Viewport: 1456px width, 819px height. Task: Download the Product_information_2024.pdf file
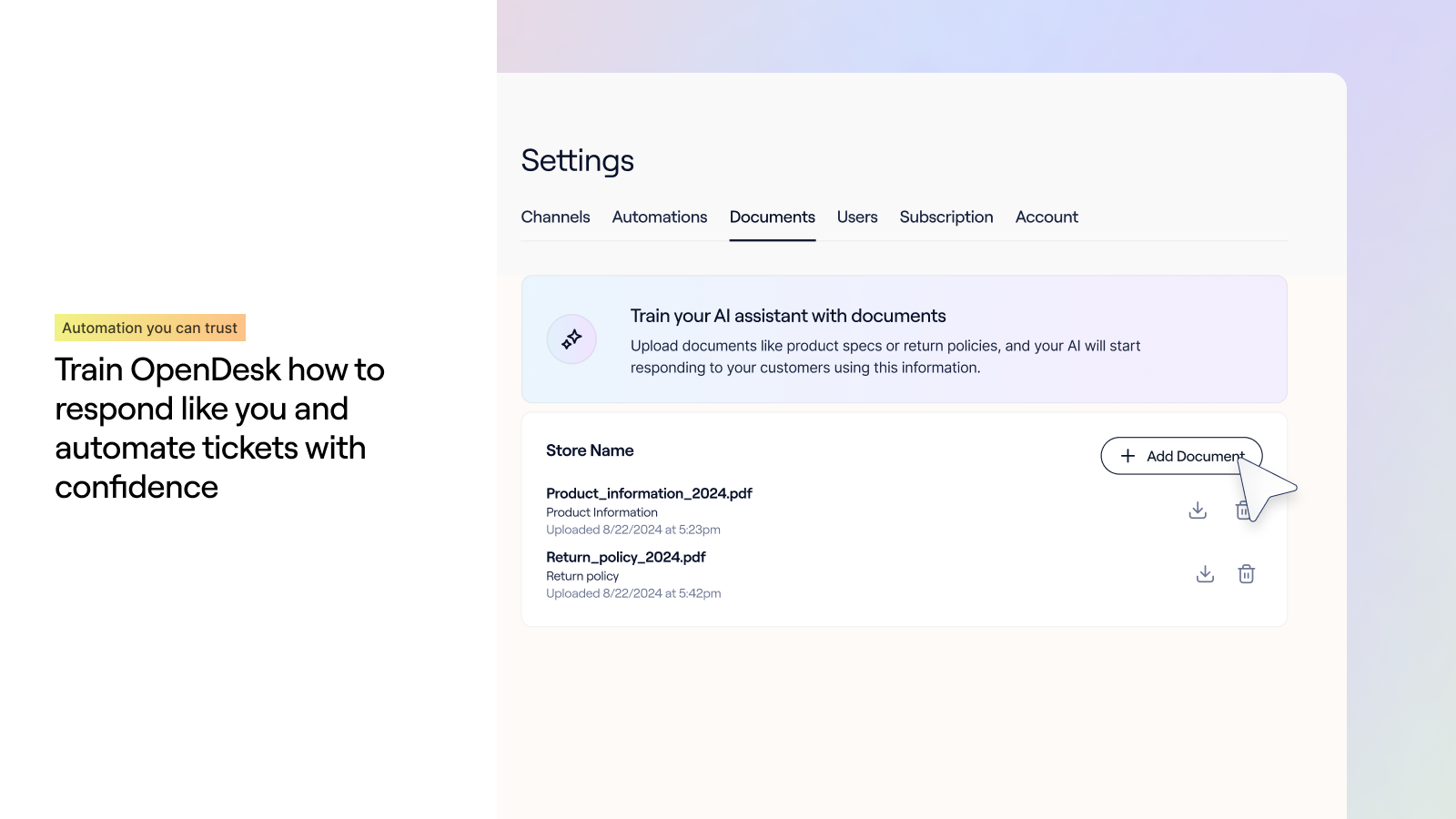click(x=1198, y=511)
